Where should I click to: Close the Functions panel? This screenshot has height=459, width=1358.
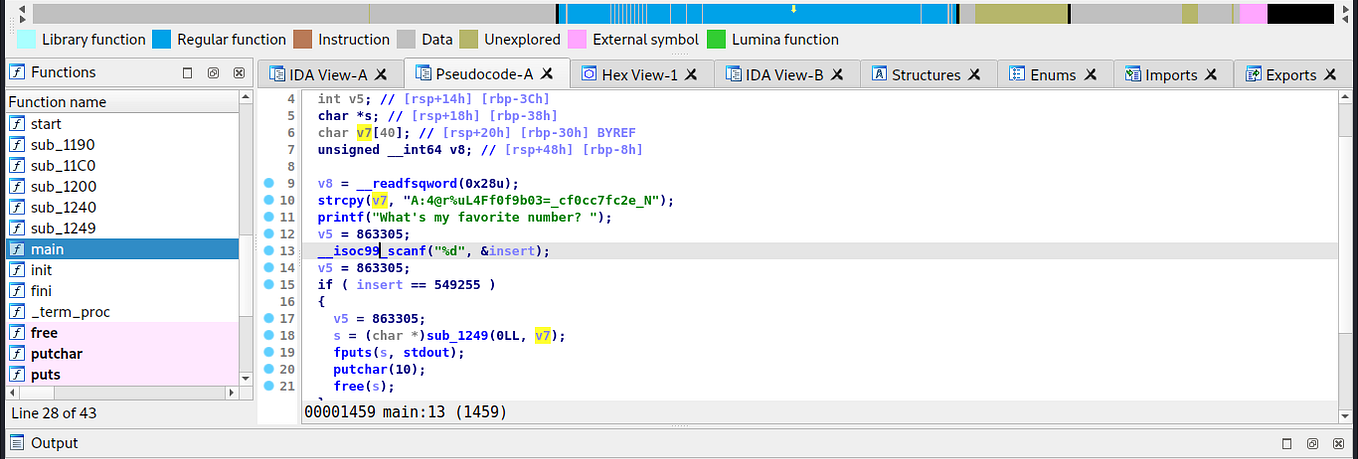tap(238, 73)
